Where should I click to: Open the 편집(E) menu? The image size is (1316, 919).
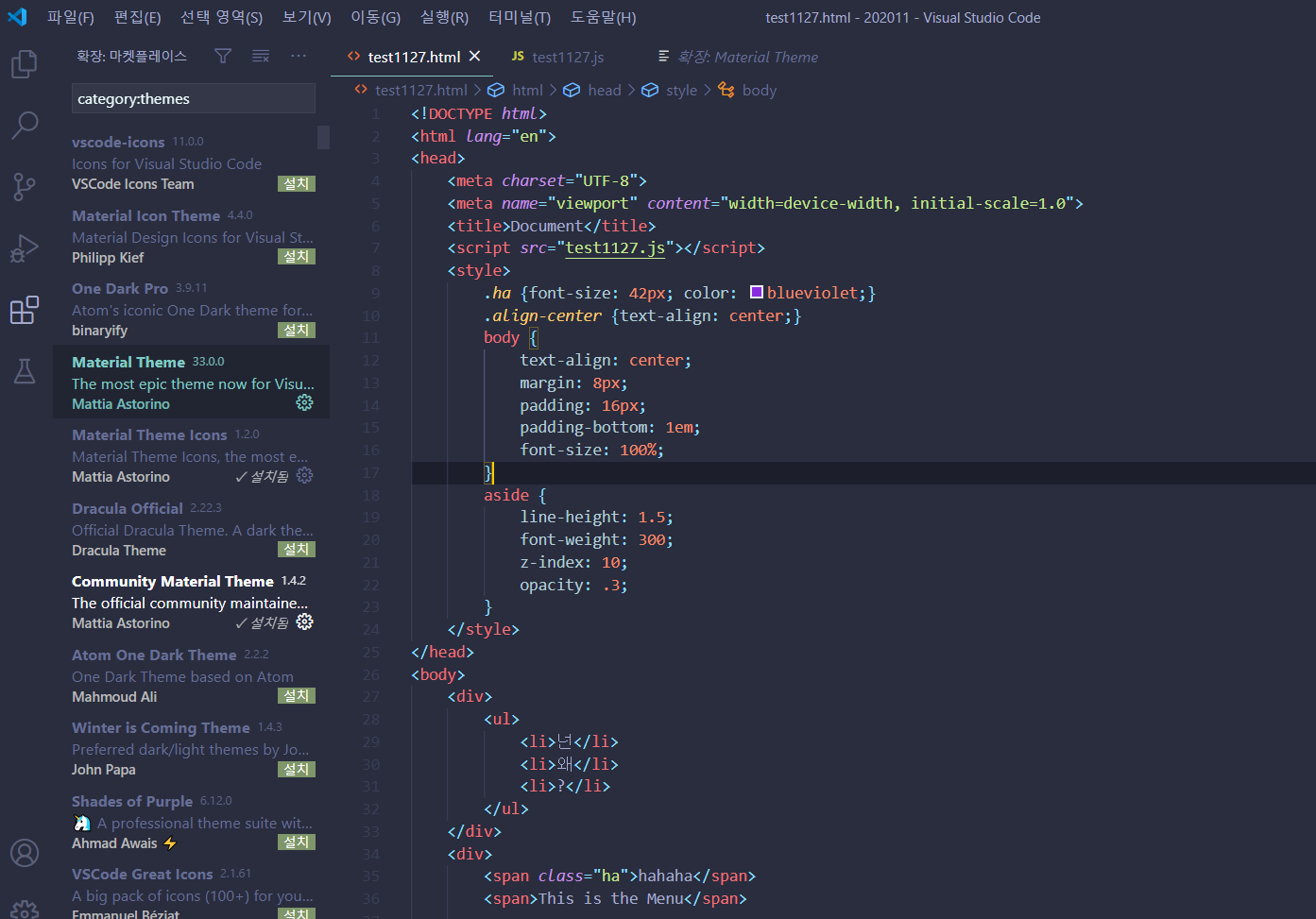pyautogui.click(x=138, y=17)
